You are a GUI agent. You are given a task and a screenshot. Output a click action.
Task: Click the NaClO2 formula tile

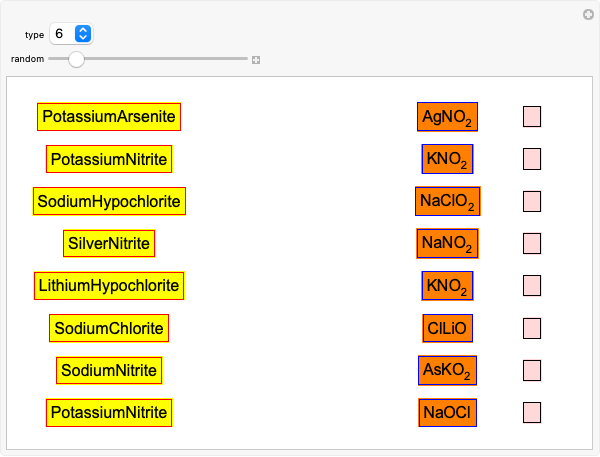pyautogui.click(x=447, y=201)
